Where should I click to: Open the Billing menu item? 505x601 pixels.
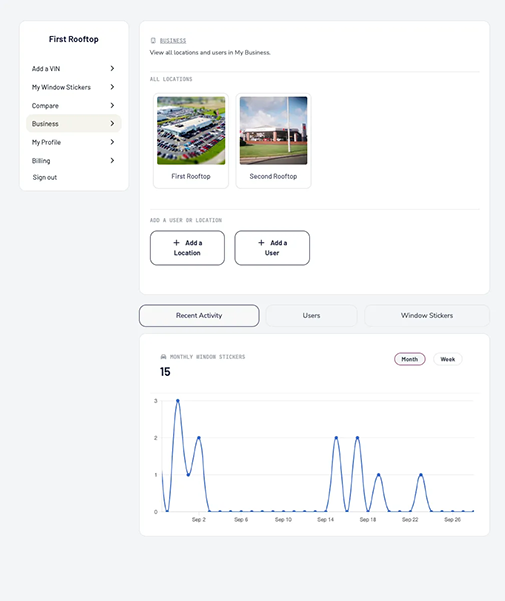(x=74, y=160)
